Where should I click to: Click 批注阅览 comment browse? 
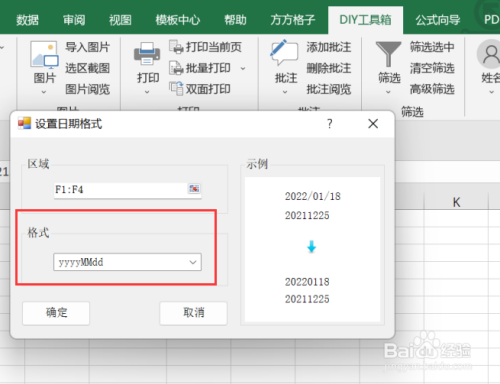[x=329, y=89]
